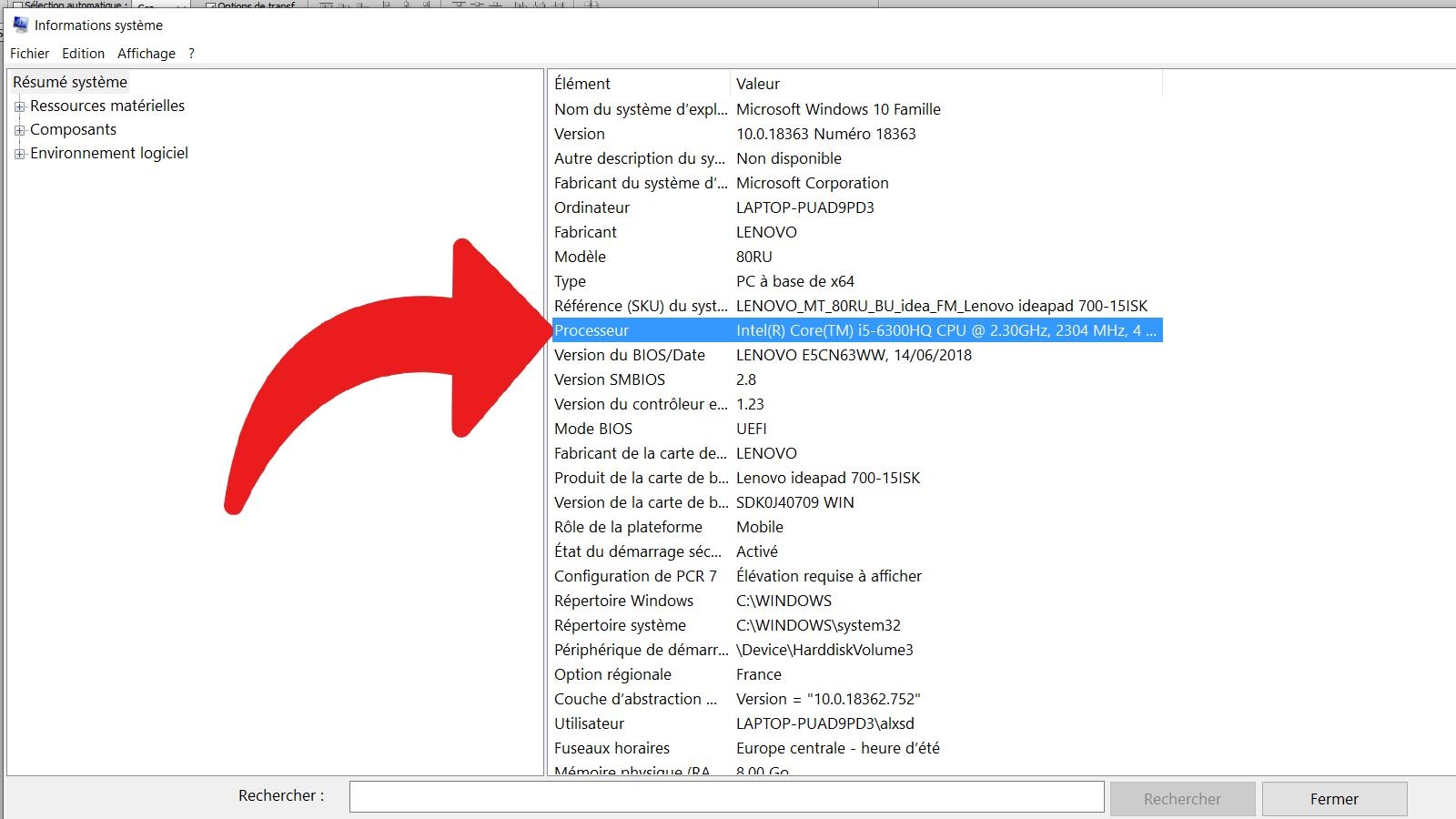Select the Fuseaux horaires row
The height and width of the screenshot is (819, 1456).
[855, 748]
